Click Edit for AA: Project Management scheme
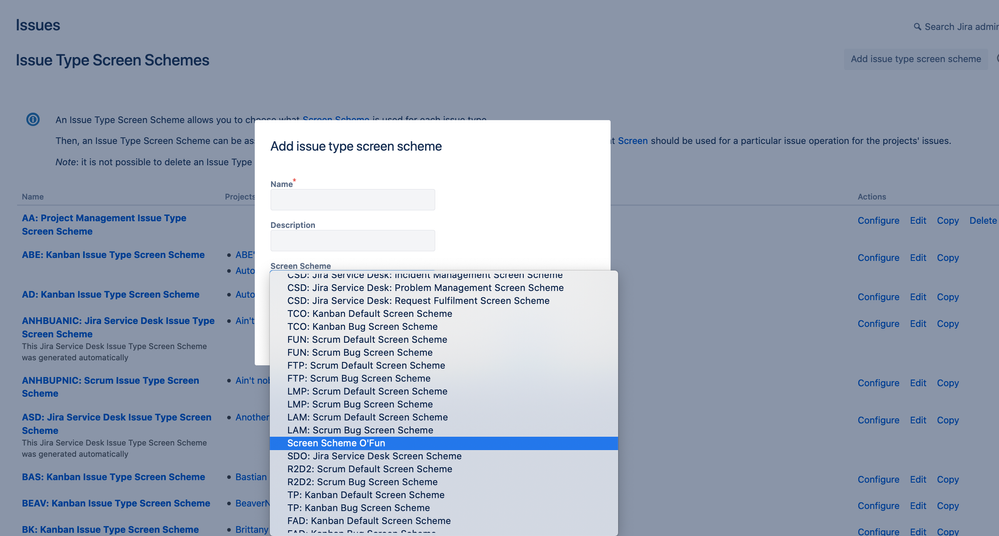Viewport: 999px width, 536px height. (x=918, y=221)
